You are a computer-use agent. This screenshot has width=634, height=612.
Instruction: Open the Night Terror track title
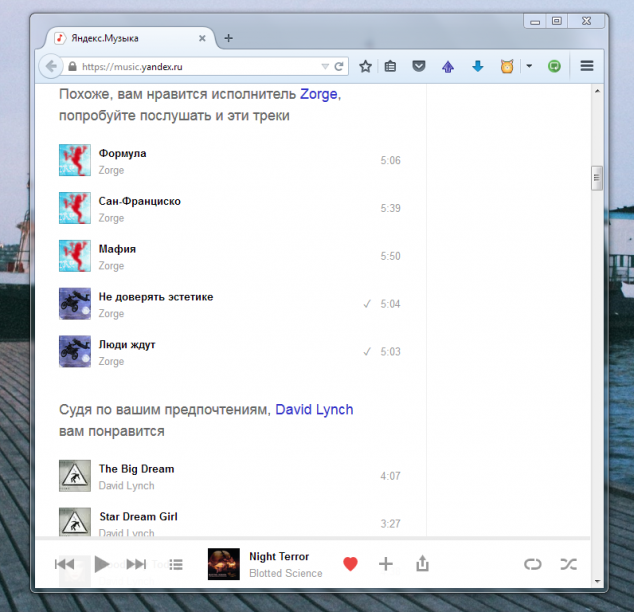[279, 556]
